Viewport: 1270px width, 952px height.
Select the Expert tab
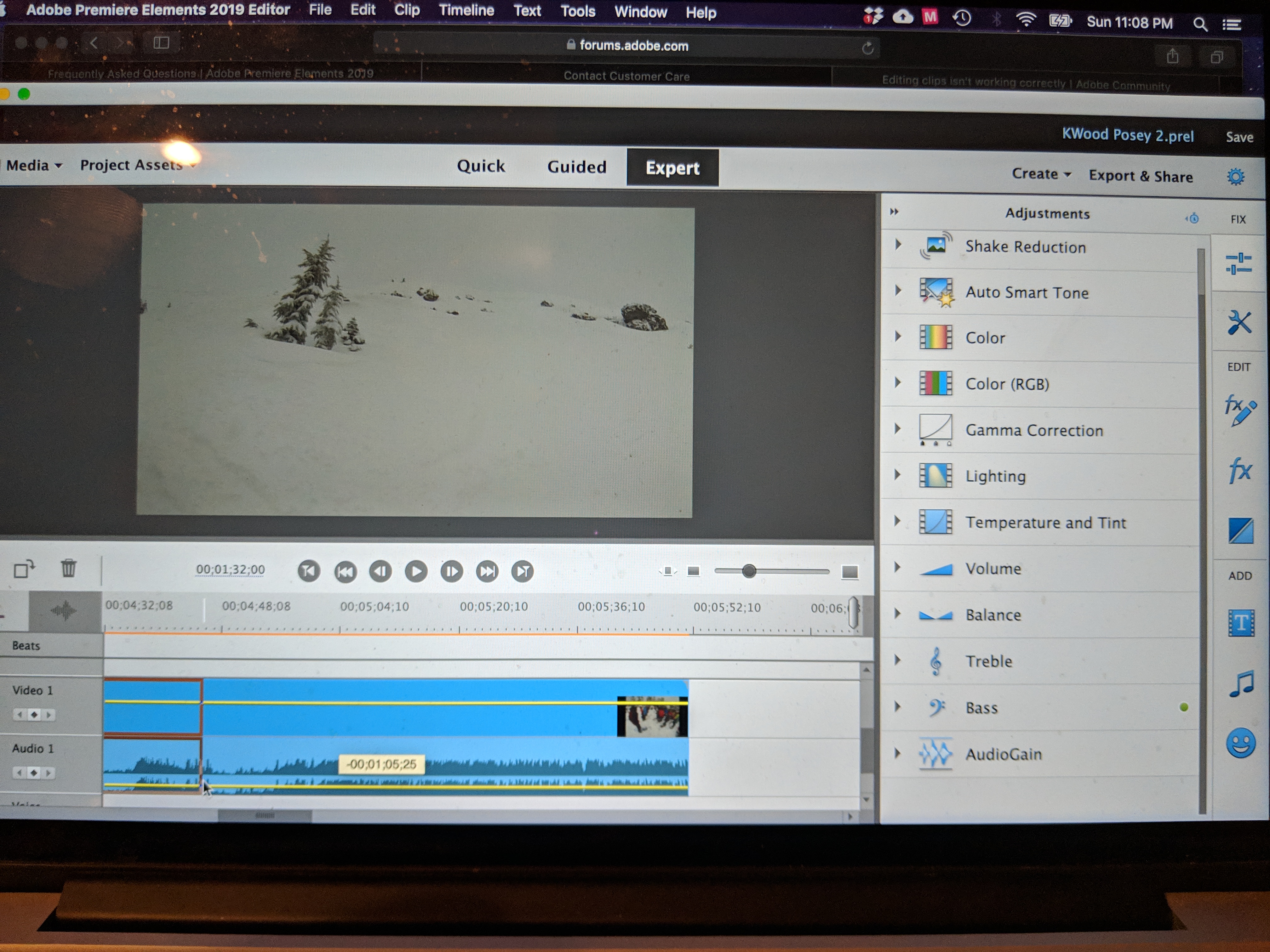pyautogui.click(x=672, y=167)
